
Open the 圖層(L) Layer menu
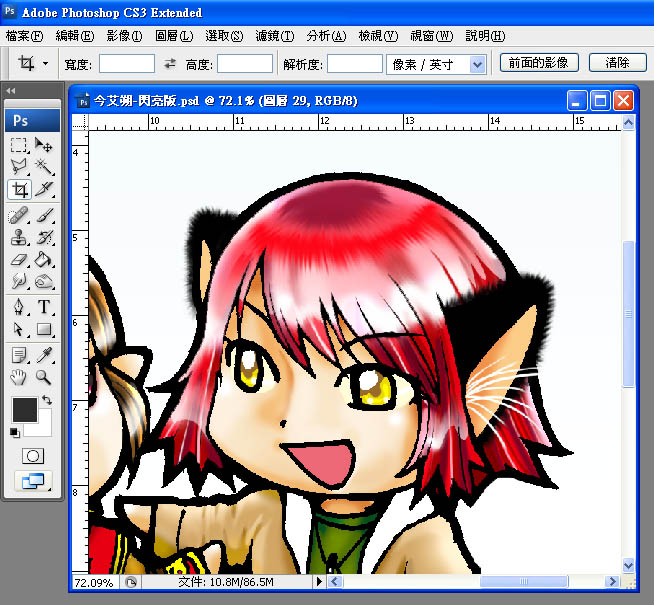click(174, 36)
